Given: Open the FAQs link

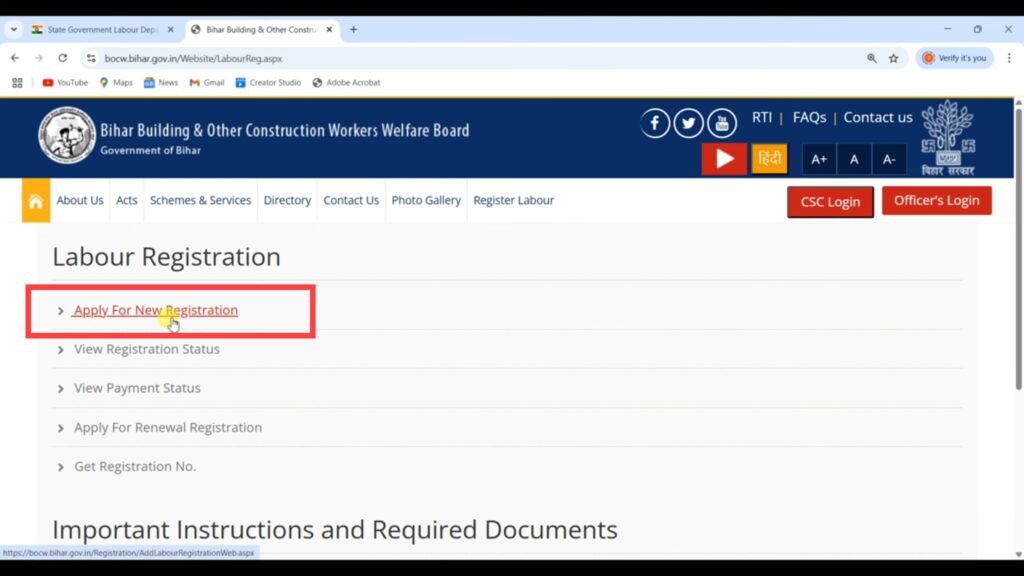Looking at the screenshot, I should point(809,118).
